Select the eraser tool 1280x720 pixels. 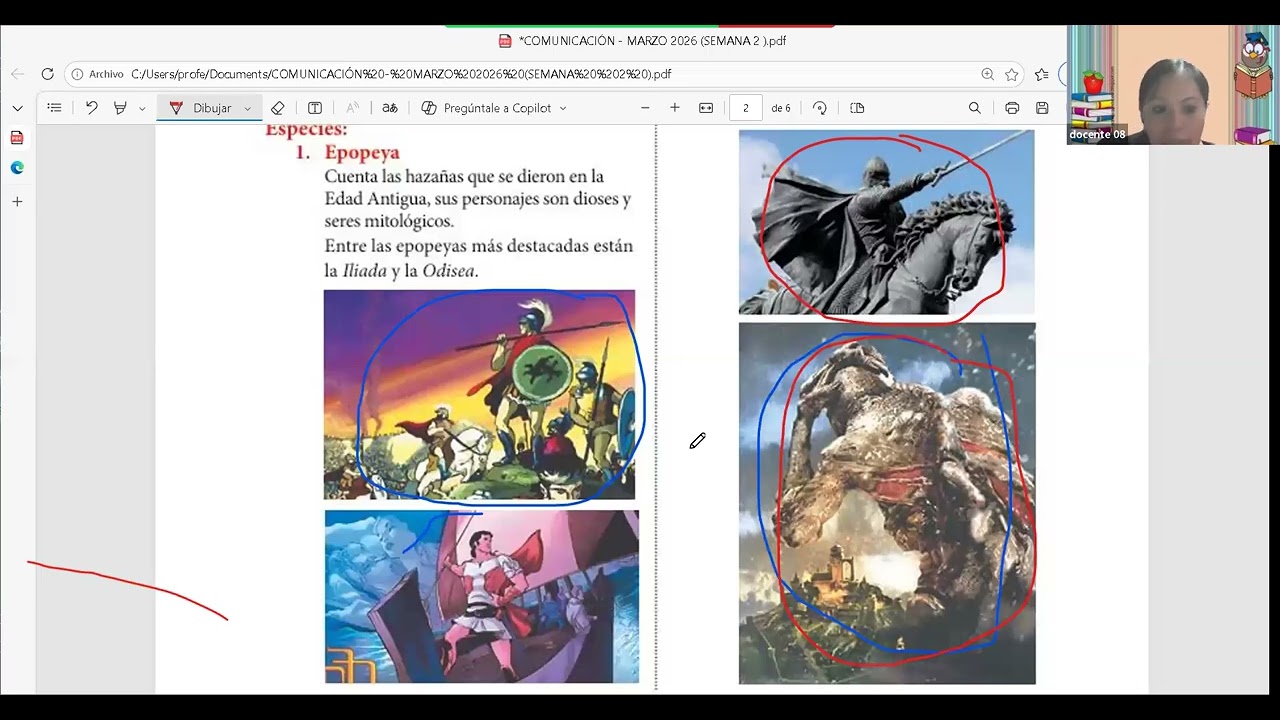click(278, 108)
